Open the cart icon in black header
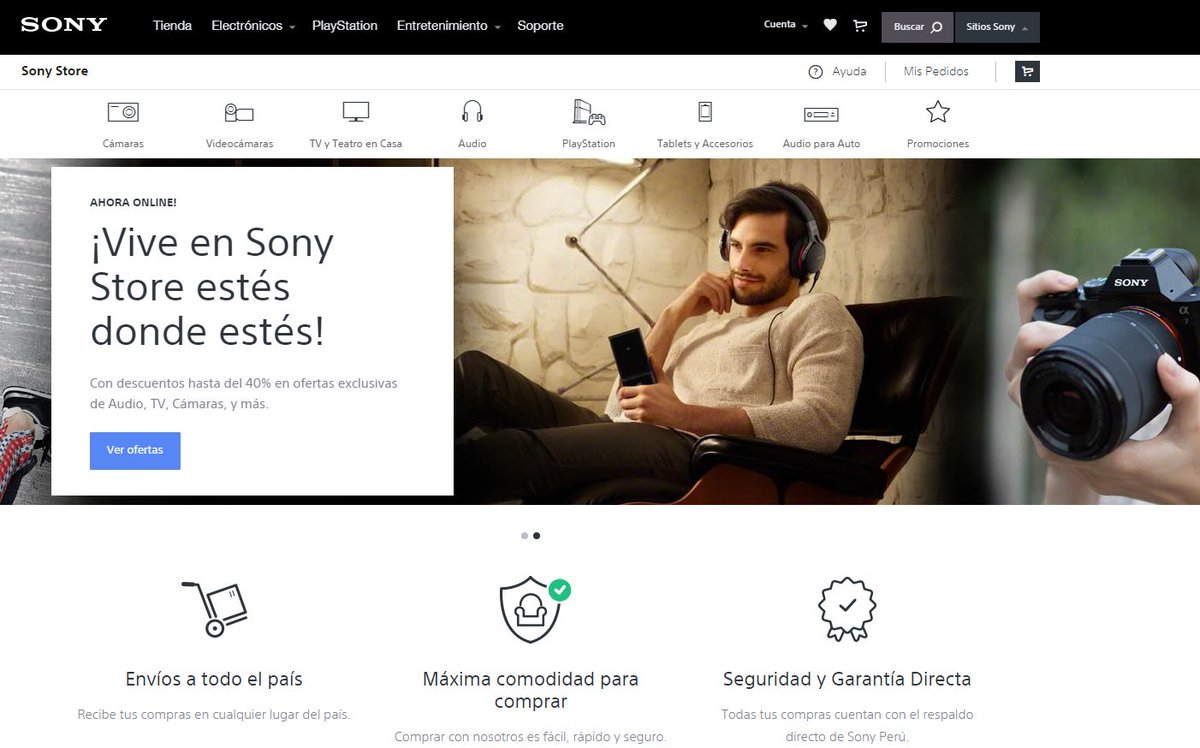The image size is (1200, 748). coord(860,26)
